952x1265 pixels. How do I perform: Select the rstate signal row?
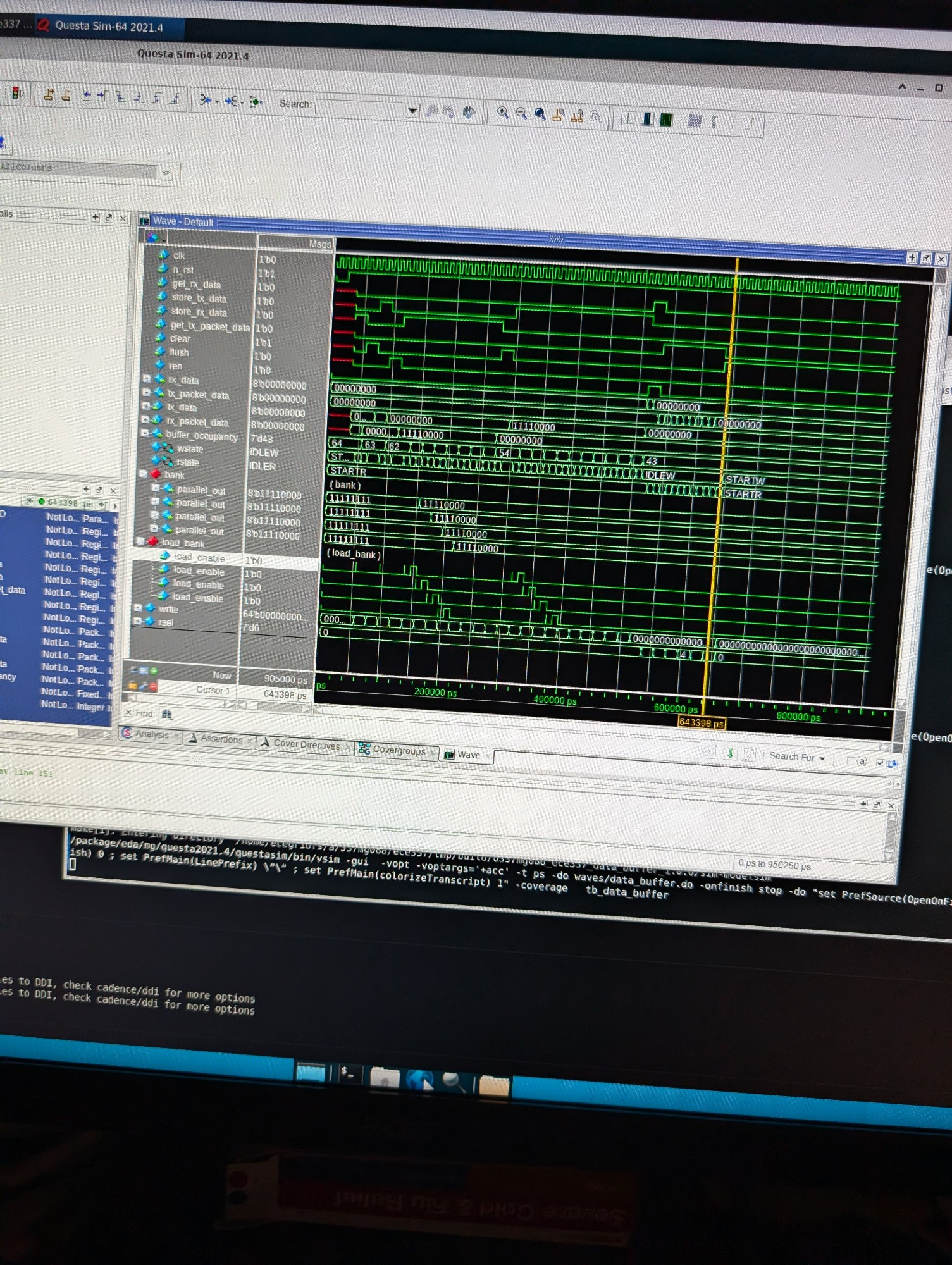tap(187, 462)
